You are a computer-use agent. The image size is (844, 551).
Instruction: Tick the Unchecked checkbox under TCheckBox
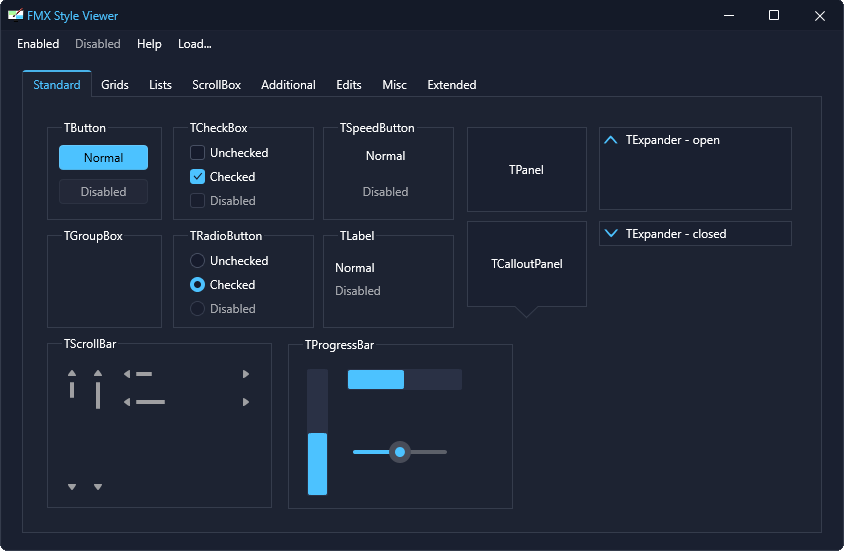(198, 153)
